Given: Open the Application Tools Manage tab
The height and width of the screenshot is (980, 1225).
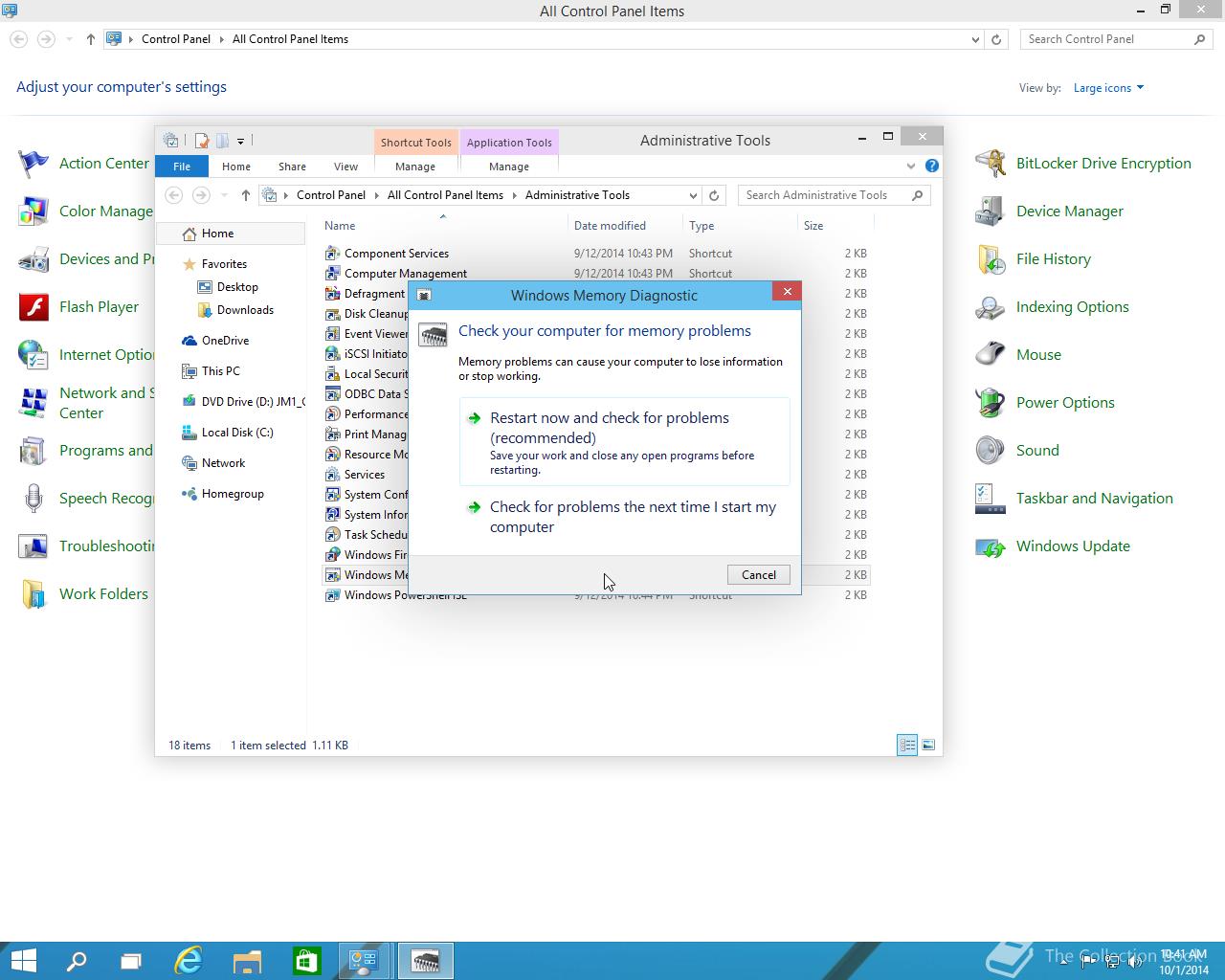Looking at the screenshot, I should [509, 167].
